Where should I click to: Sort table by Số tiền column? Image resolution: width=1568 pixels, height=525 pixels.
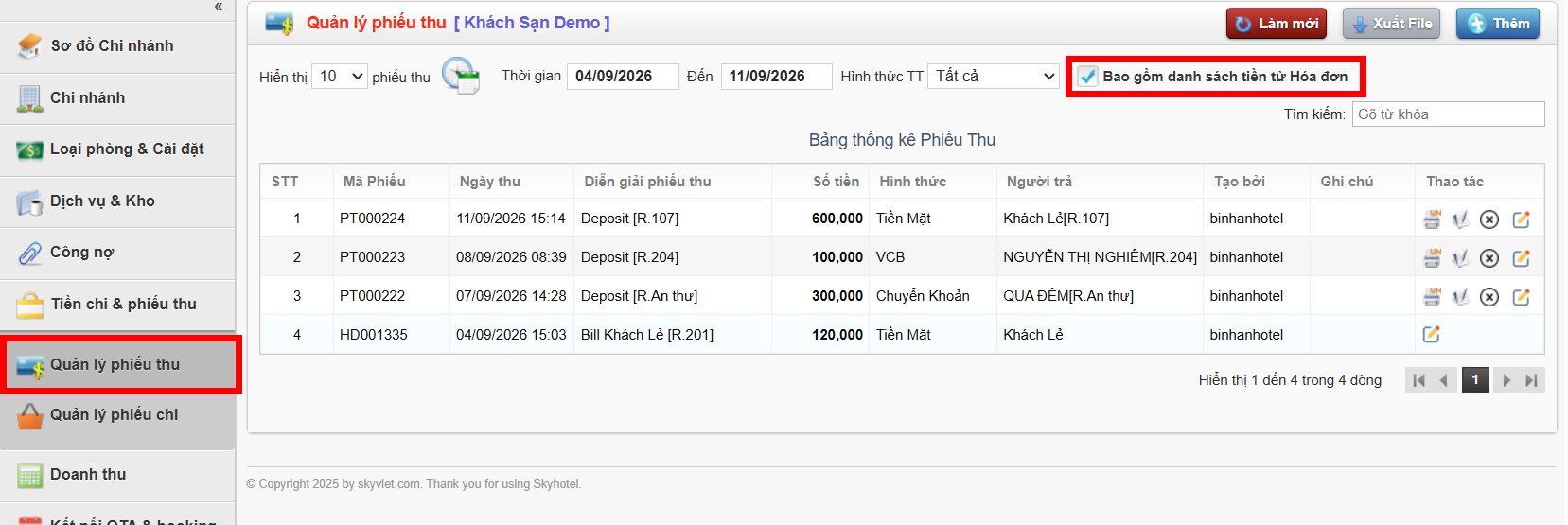click(x=836, y=182)
